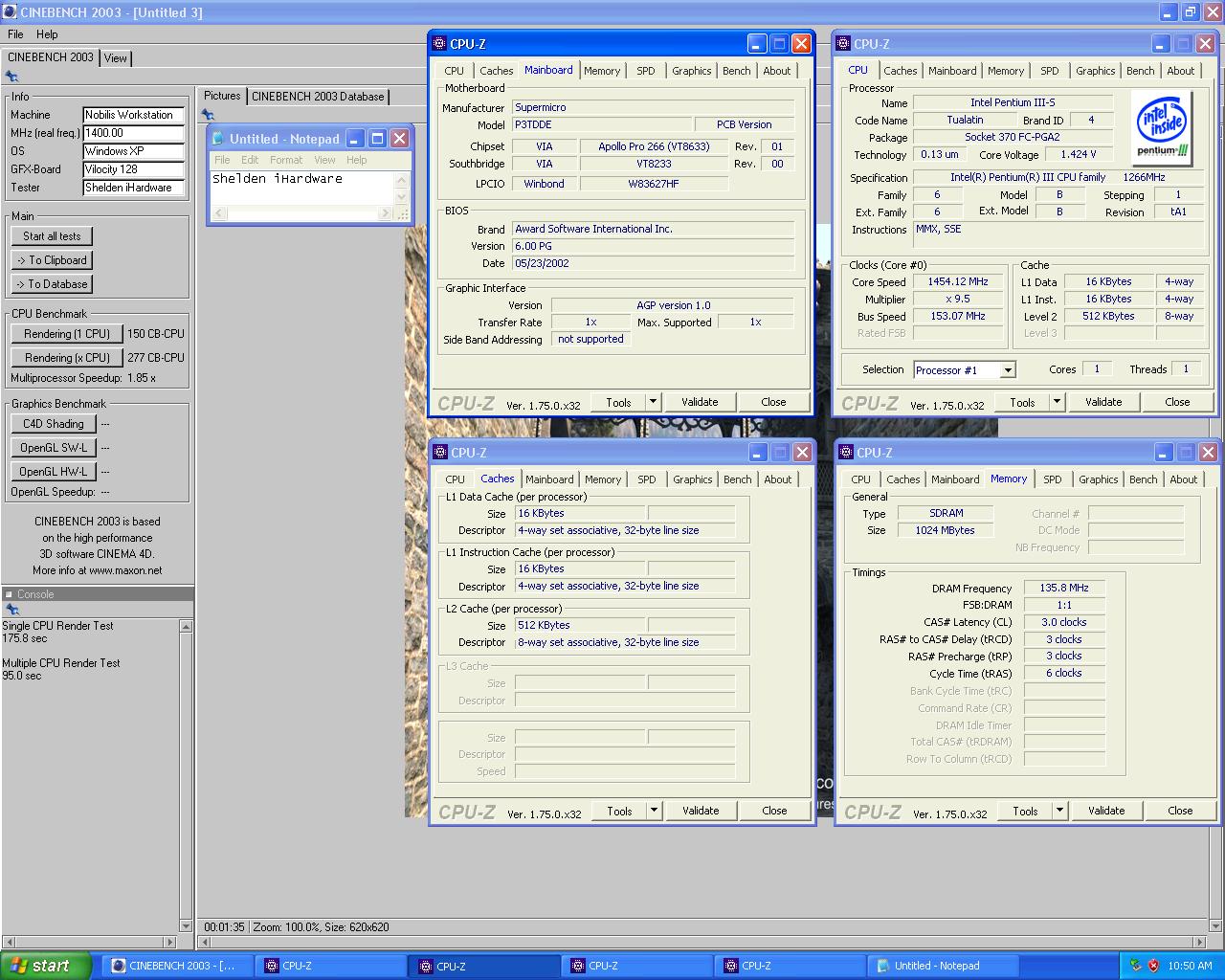Click the pin icon under the CINEBENCH 2003 tab
This screenshot has height=980, width=1225.
[x=12, y=77]
